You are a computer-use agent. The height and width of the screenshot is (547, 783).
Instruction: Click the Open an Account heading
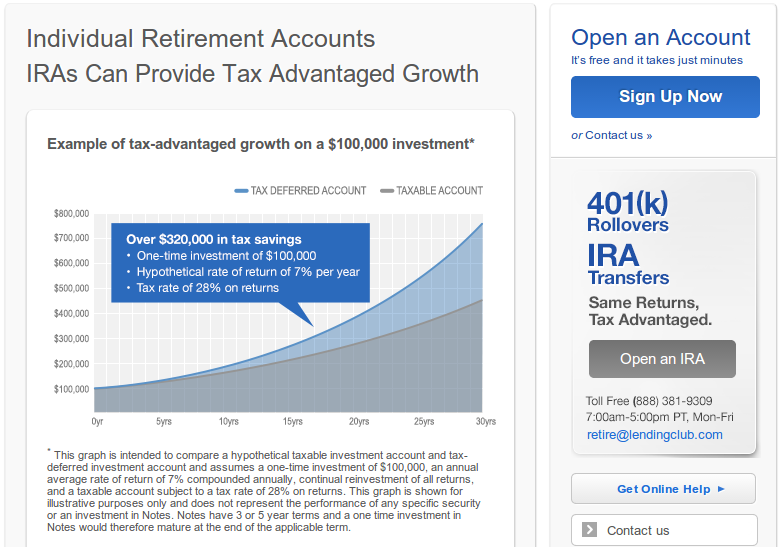pyautogui.click(x=661, y=37)
